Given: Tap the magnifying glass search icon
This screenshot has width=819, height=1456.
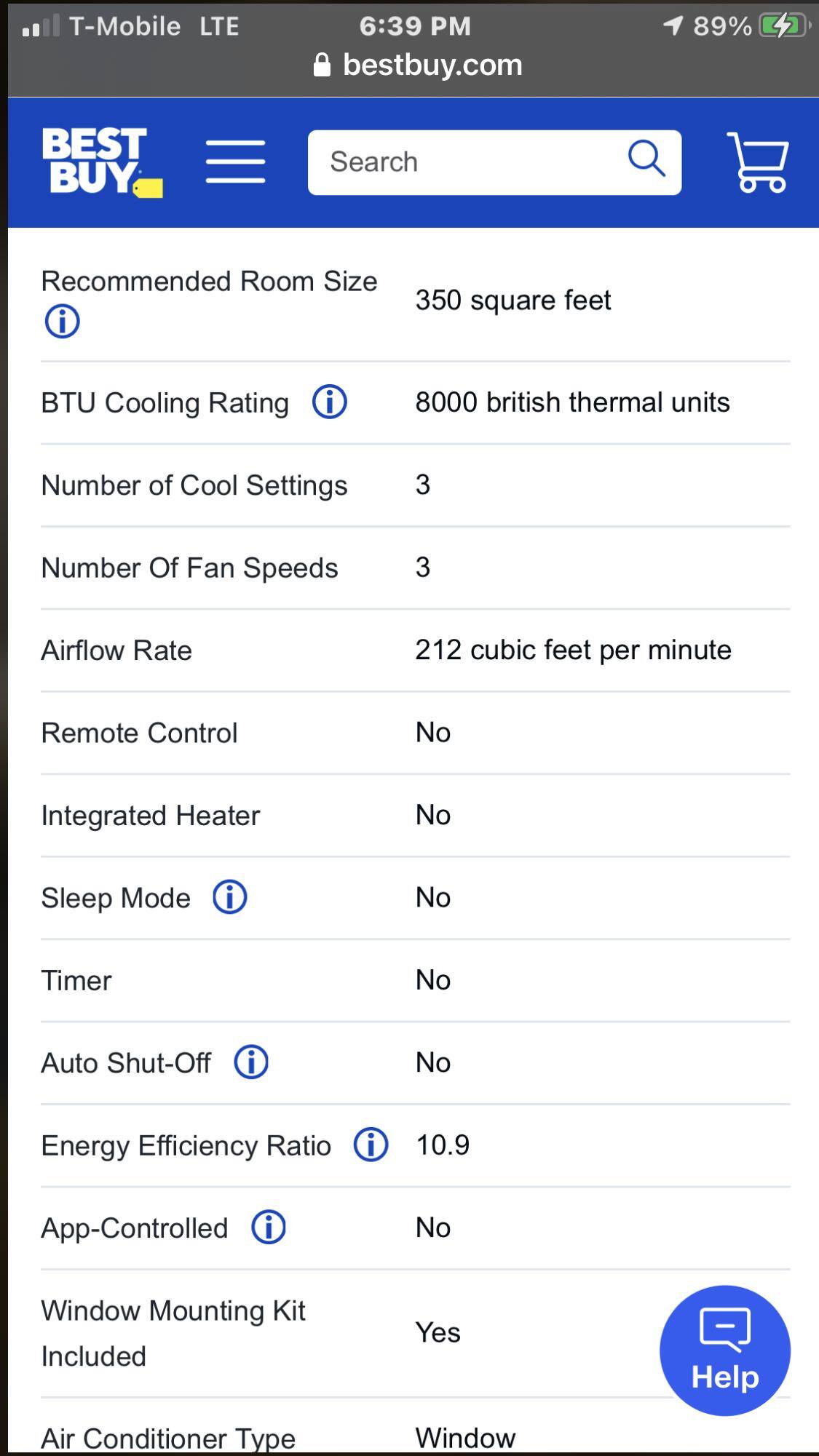Looking at the screenshot, I should click(x=646, y=159).
